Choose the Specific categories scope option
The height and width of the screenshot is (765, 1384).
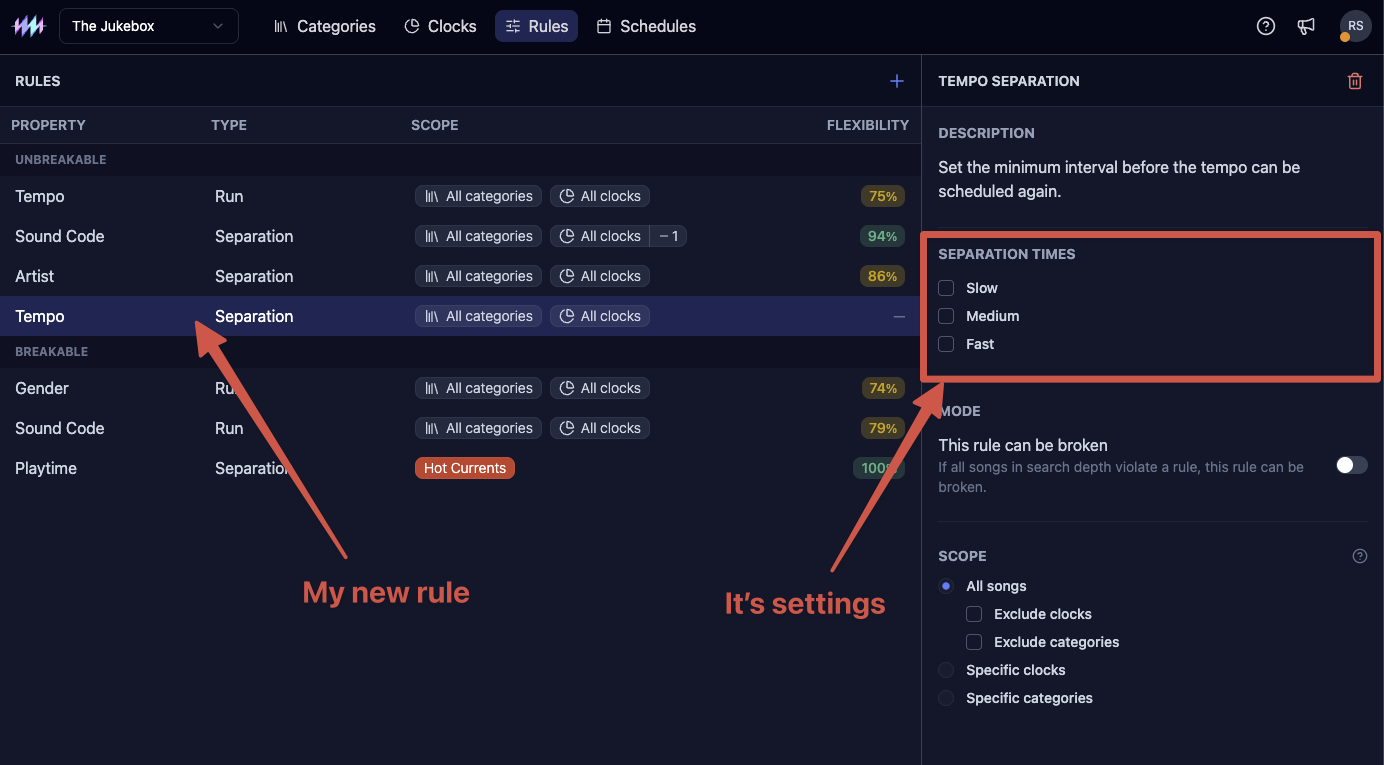pos(946,698)
